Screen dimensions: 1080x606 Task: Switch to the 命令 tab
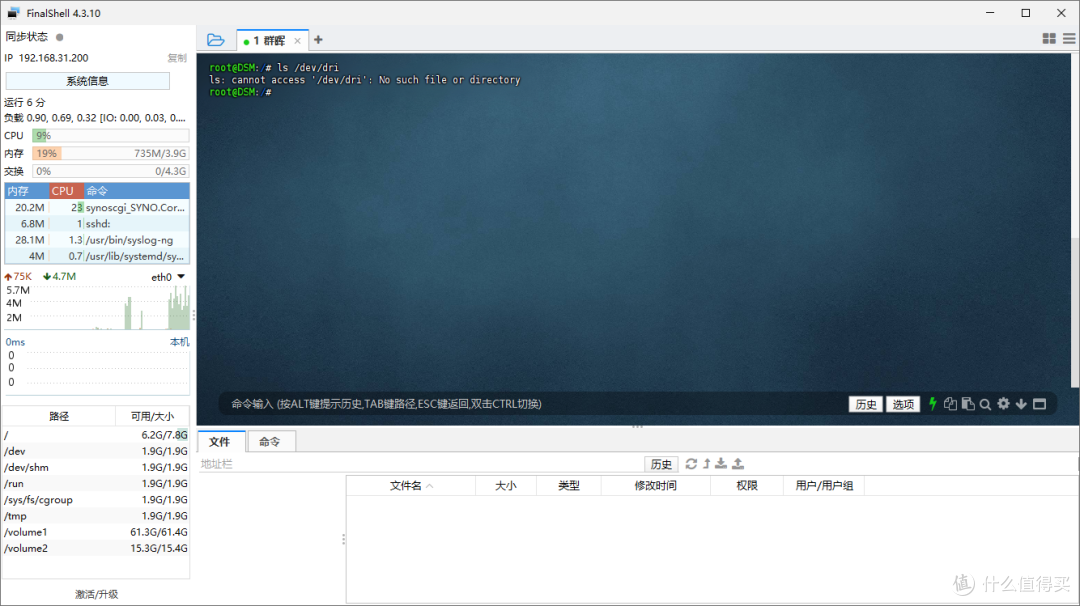tap(270, 441)
